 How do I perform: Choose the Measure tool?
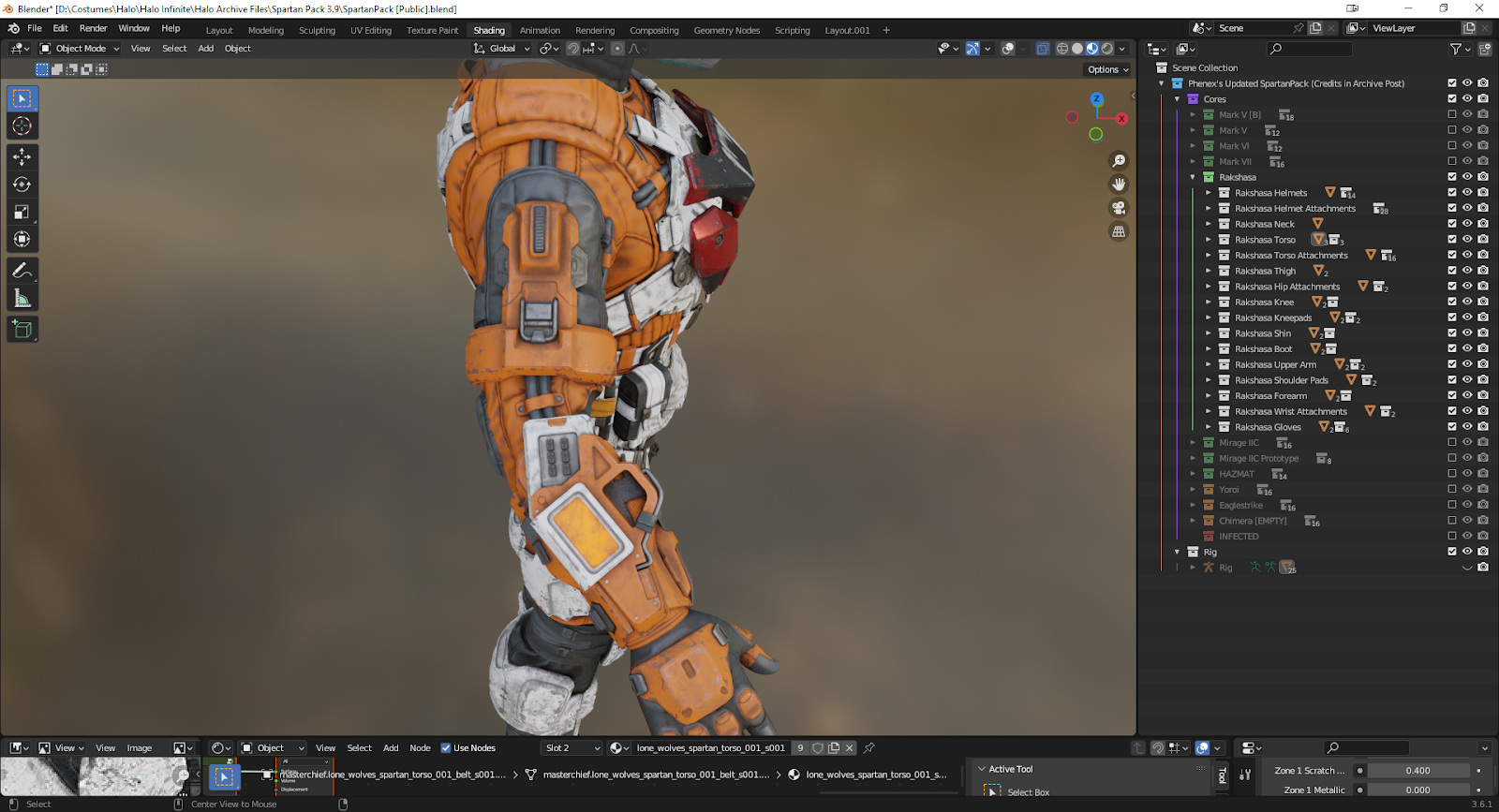click(22, 298)
